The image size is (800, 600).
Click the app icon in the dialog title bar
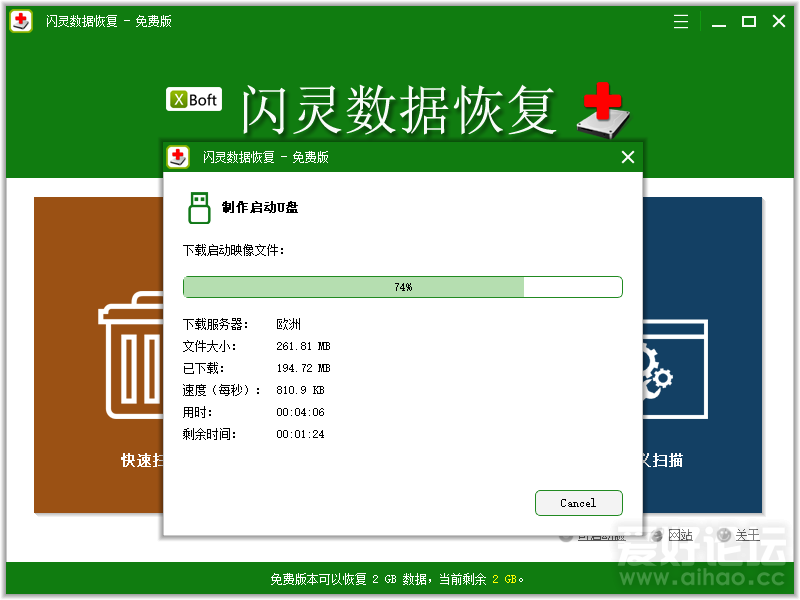point(178,157)
